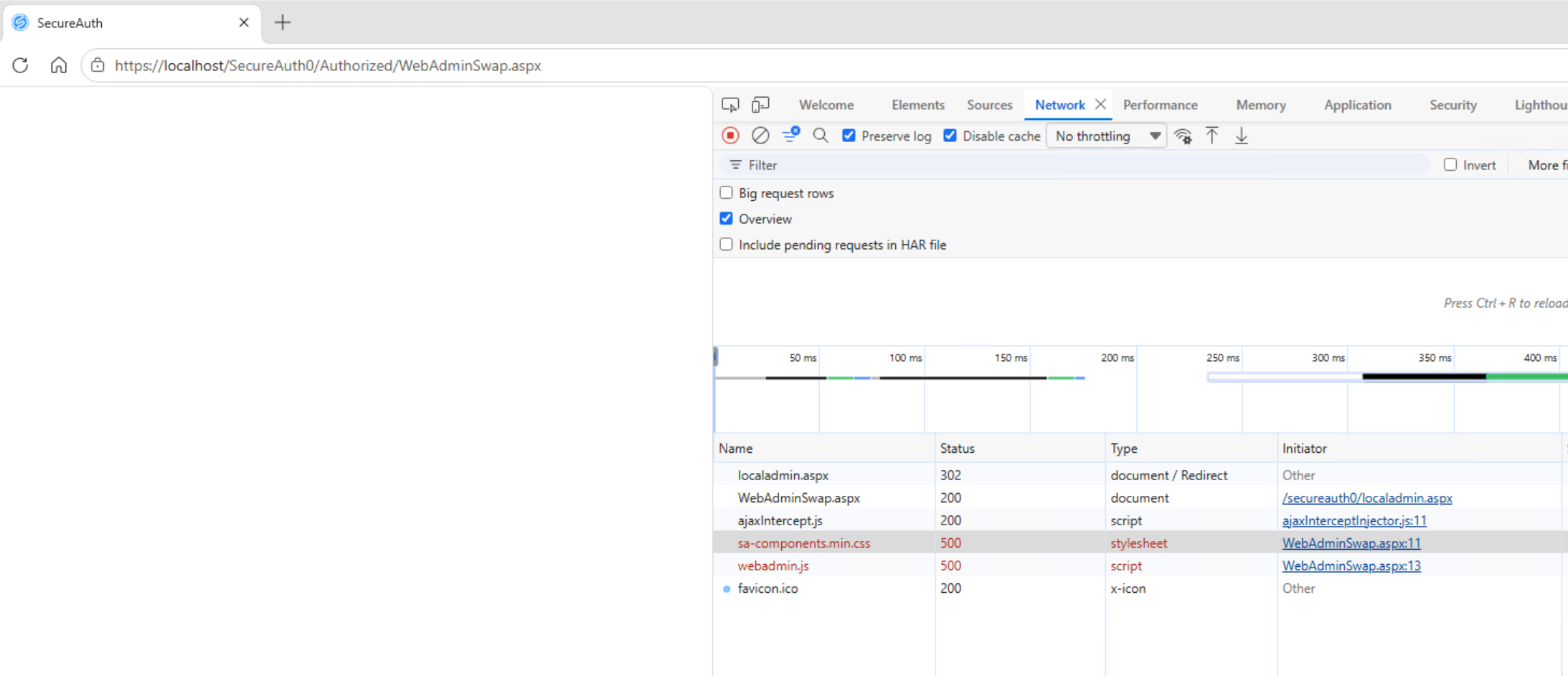The image size is (1568, 676).
Task: Sort requests by Initiator column
Action: tap(1419, 448)
